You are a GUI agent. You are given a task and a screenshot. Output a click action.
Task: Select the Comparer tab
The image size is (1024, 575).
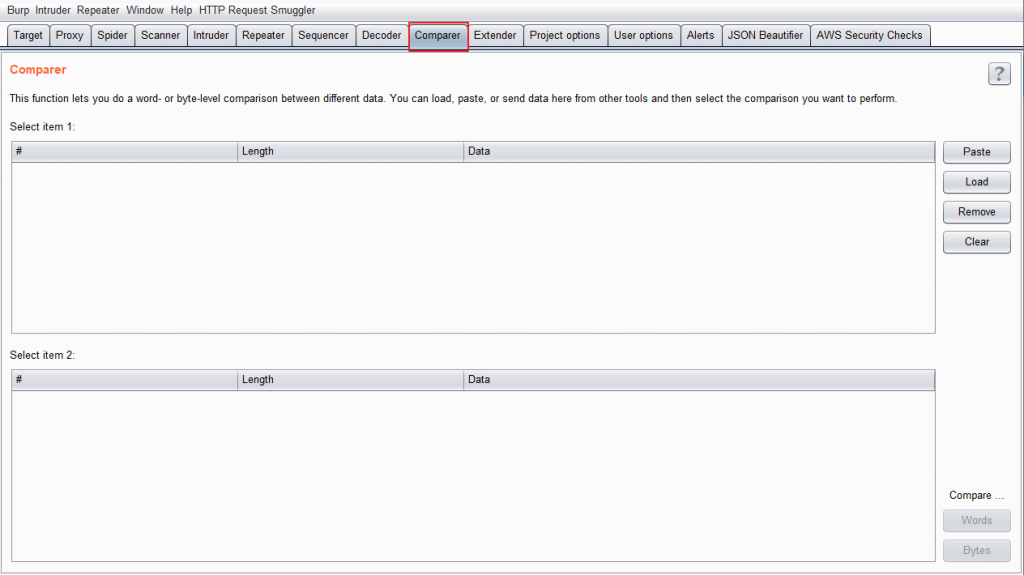[438, 36]
